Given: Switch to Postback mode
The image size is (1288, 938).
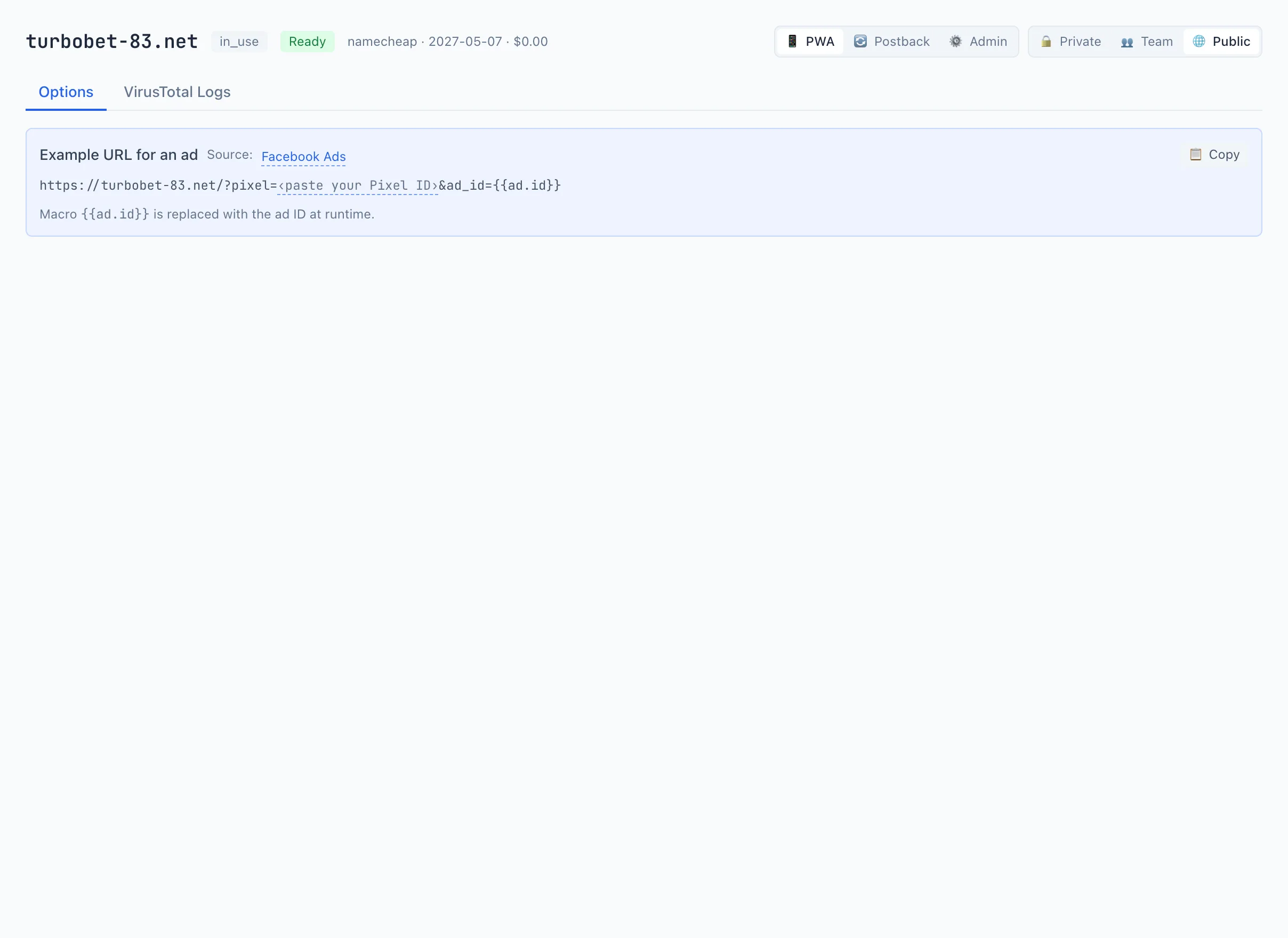Looking at the screenshot, I should pos(891,42).
